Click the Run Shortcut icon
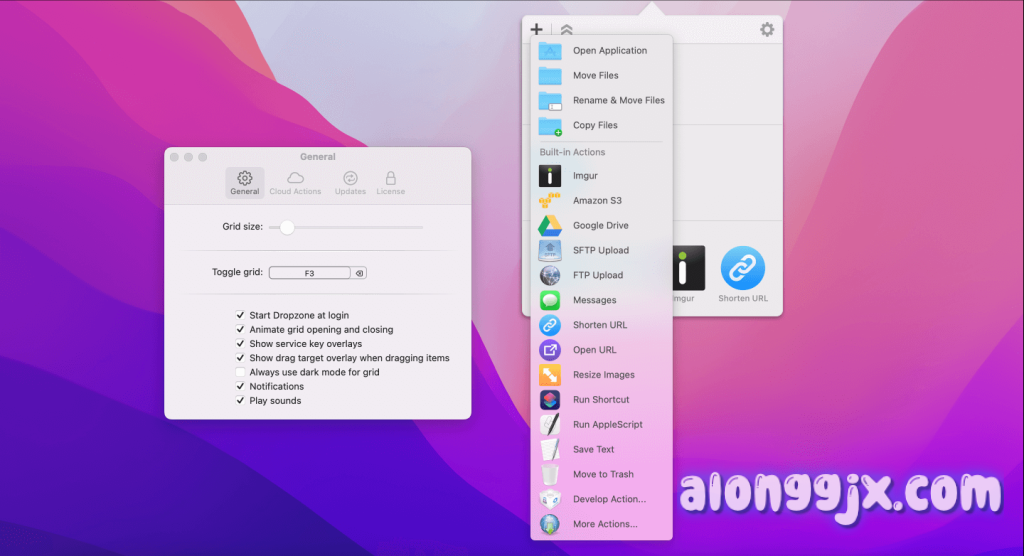This screenshot has height=556, width=1024. (x=550, y=400)
